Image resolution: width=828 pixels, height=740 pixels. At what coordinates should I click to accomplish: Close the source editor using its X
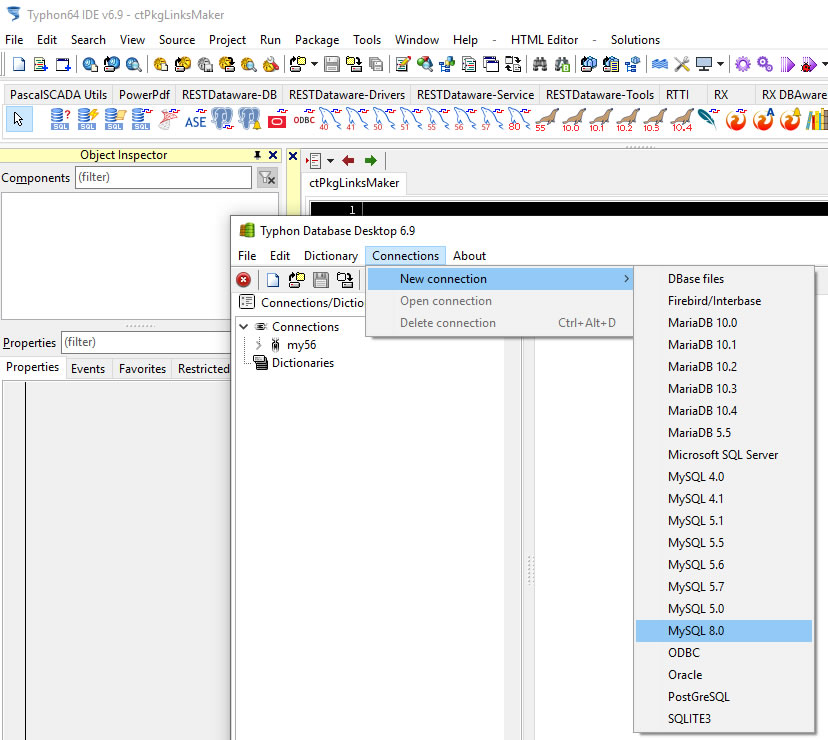tap(293, 156)
